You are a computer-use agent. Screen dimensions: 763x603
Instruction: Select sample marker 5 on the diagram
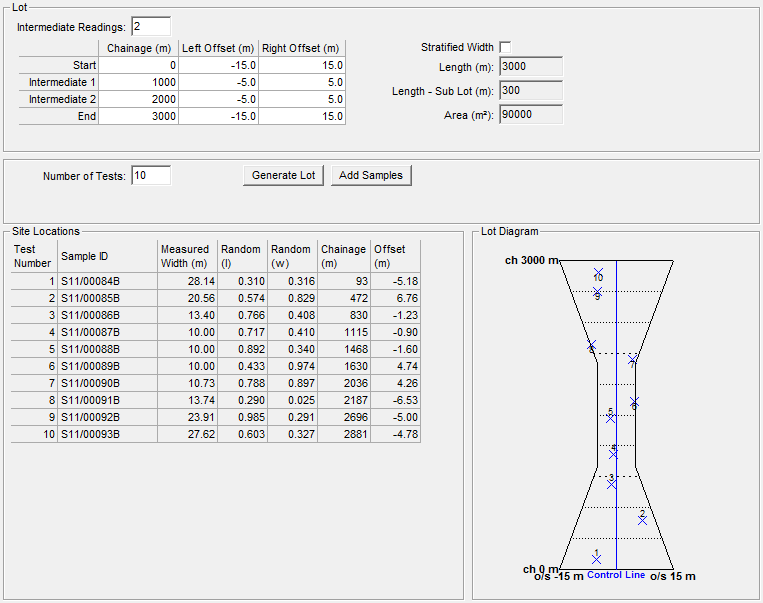pos(611,418)
